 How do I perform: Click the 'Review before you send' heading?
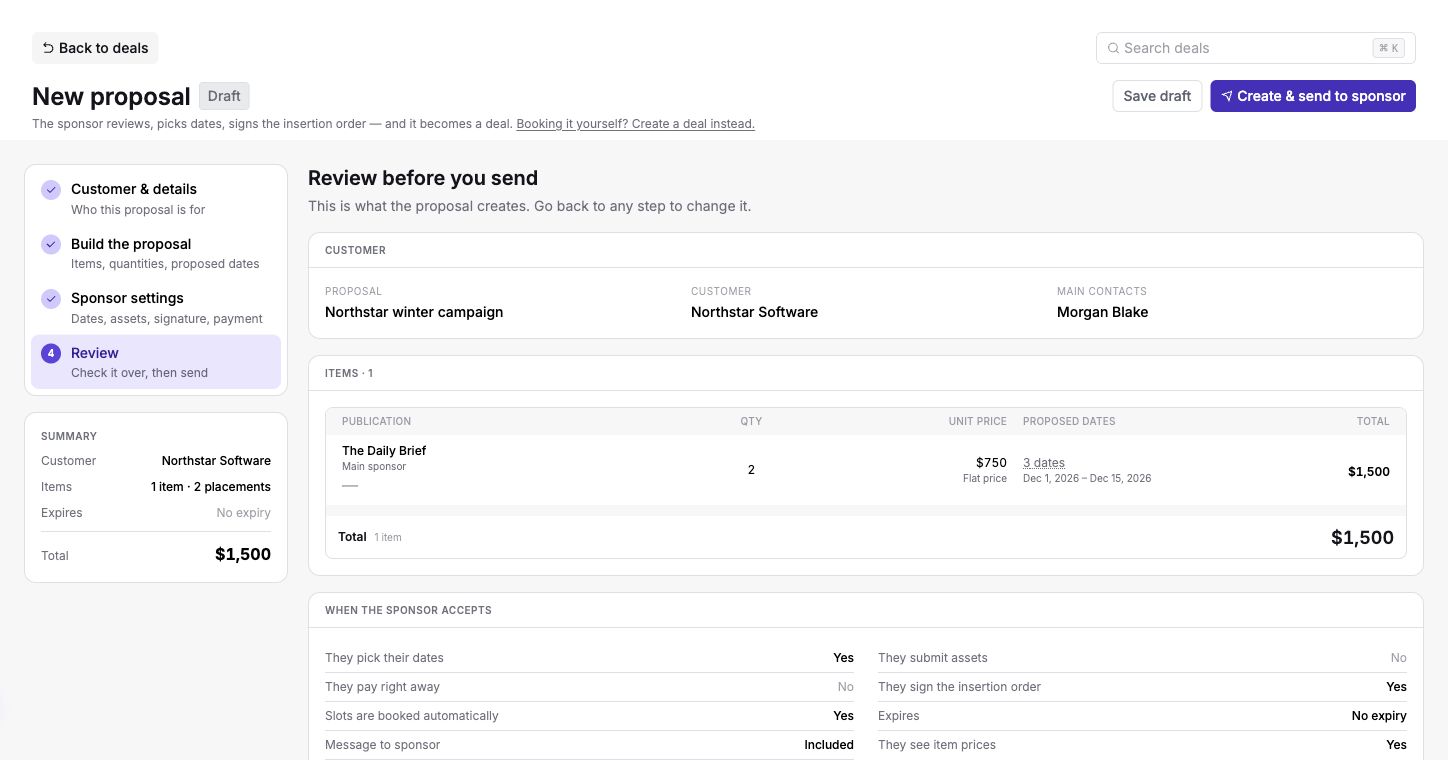pyautogui.click(x=423, y=178)
